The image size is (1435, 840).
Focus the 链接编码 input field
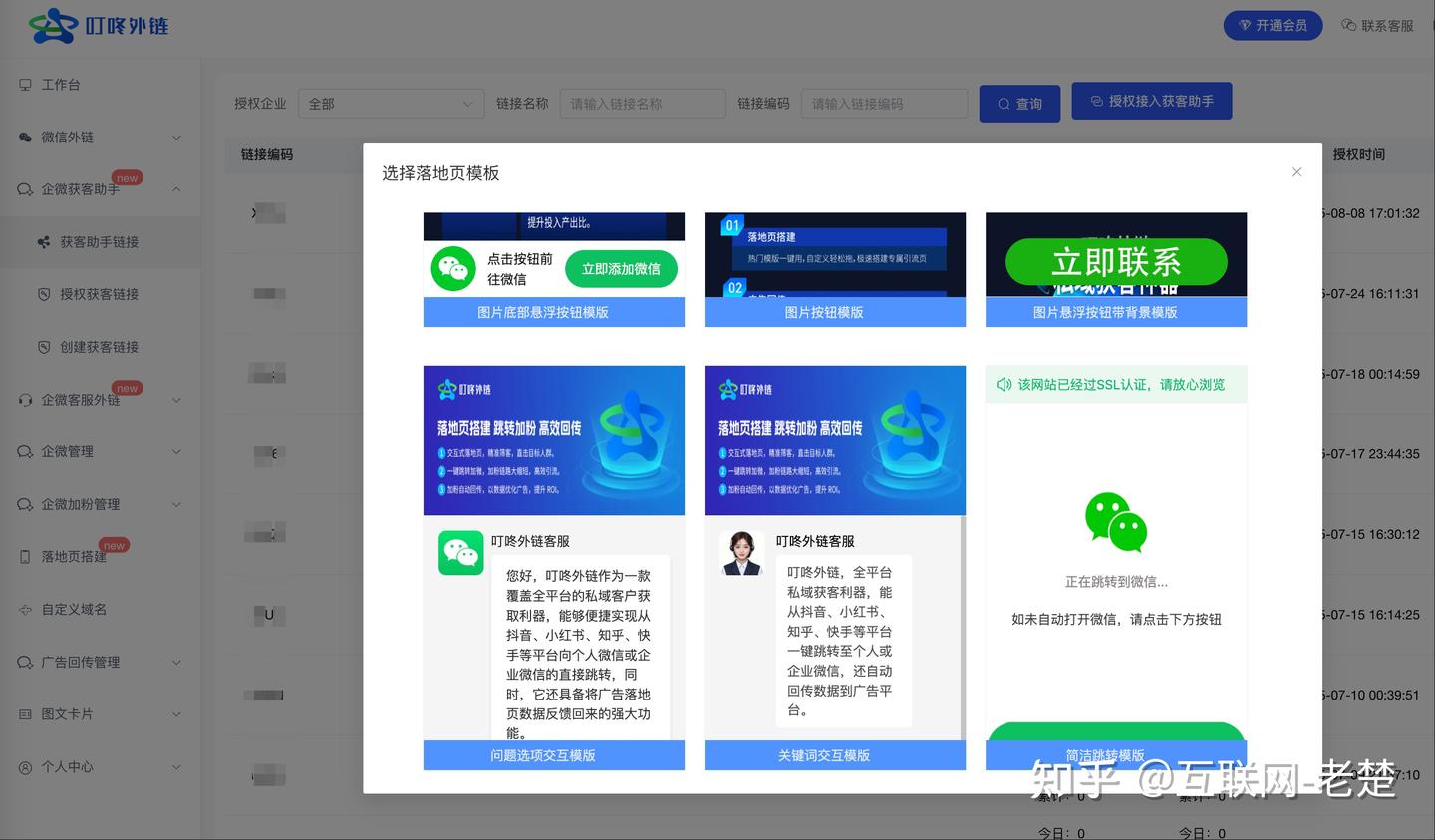(884, 104)
